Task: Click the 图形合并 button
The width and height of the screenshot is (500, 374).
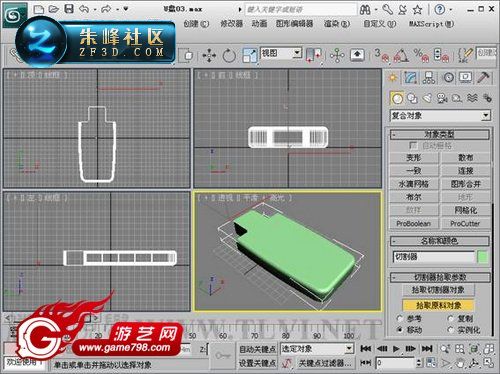Action: pos(466,184)
